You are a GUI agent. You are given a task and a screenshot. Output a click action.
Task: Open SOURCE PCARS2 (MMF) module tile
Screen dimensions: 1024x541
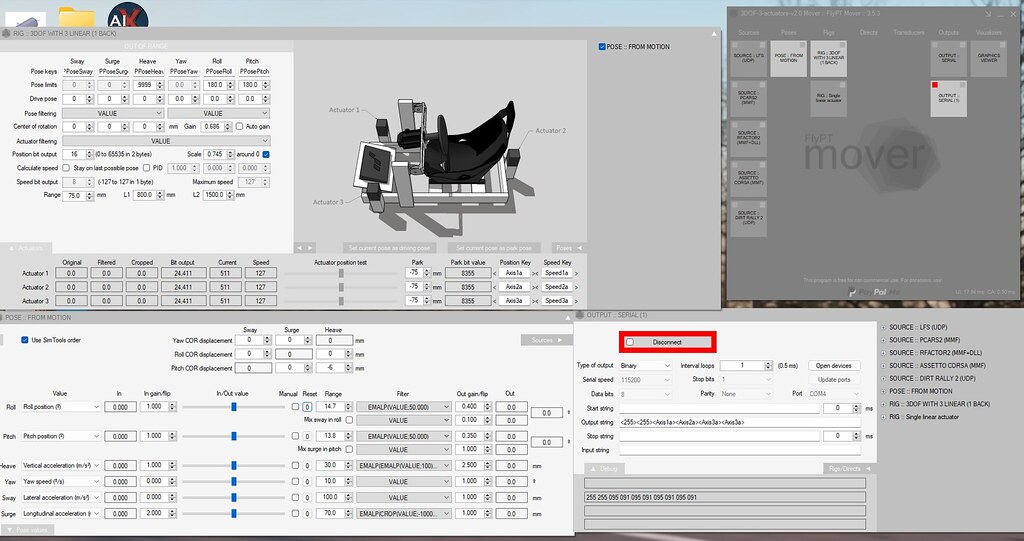(x=748, y=99)
